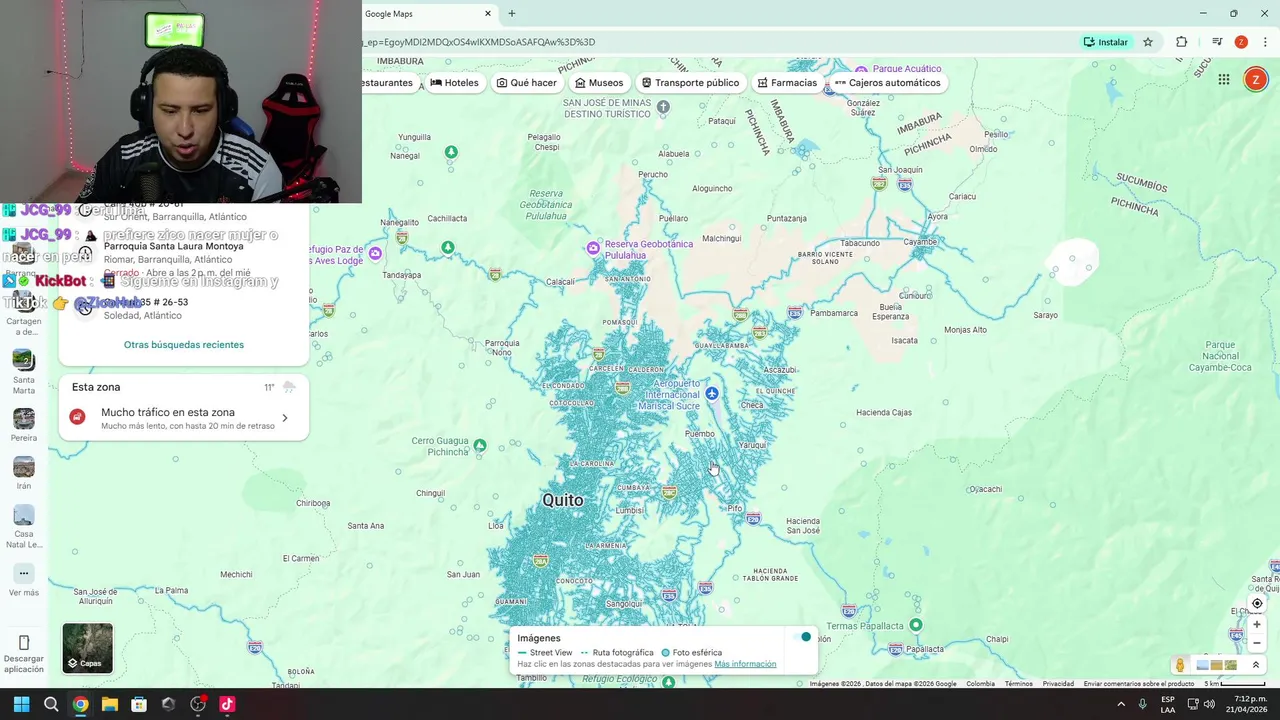Filter by Qué hacer chip
Image resolution: width=1280 pixels, height=720 pixels.
pyautogui.click(x=527, y=83)
